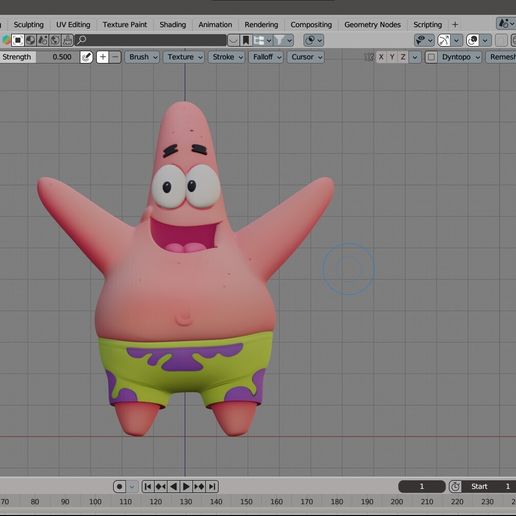Expand the Stroke settings dropdown

pyautogui.click(x=227, y=57)
